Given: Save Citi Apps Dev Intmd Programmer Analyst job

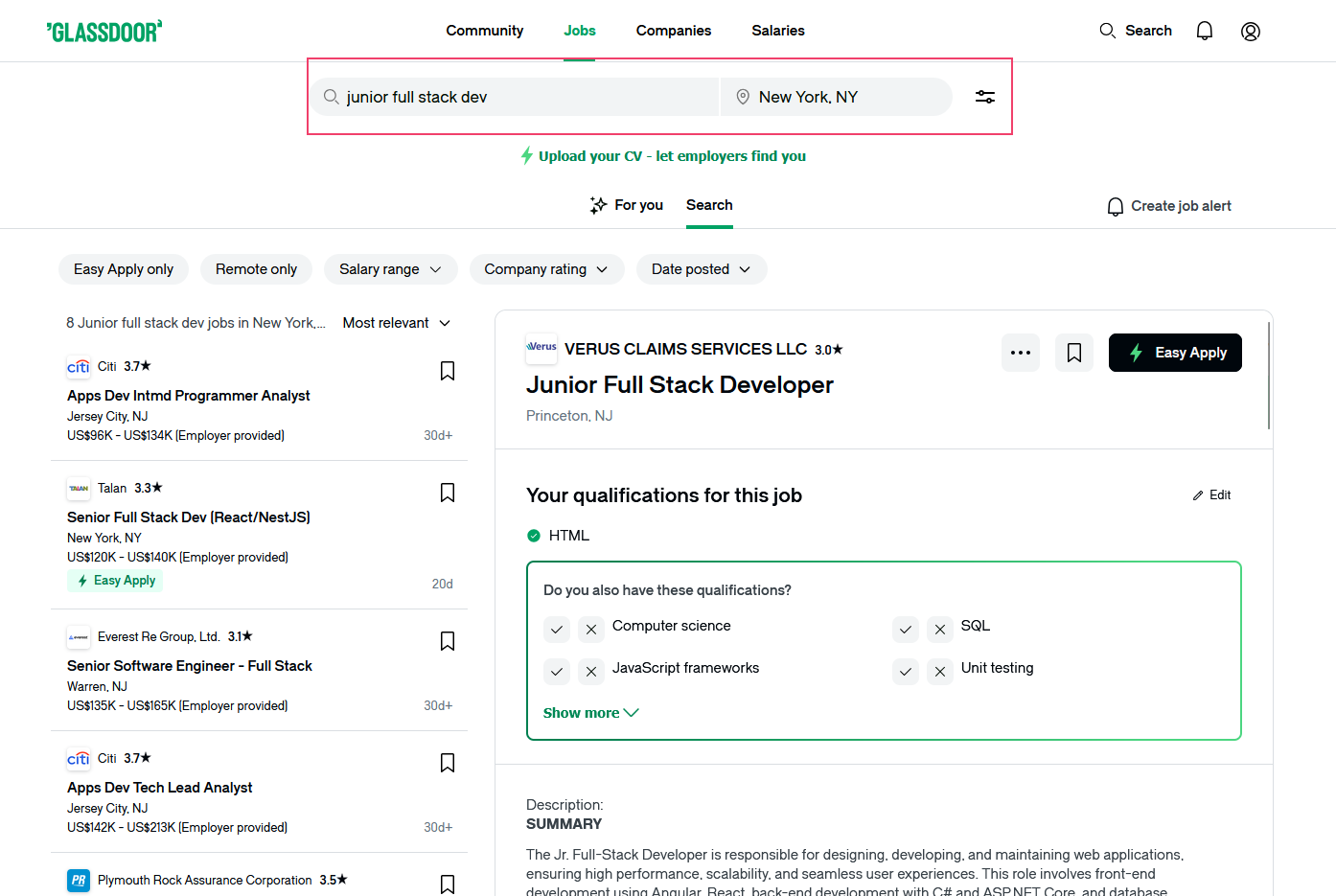Looking at the screenshot, I should point(448,371).
